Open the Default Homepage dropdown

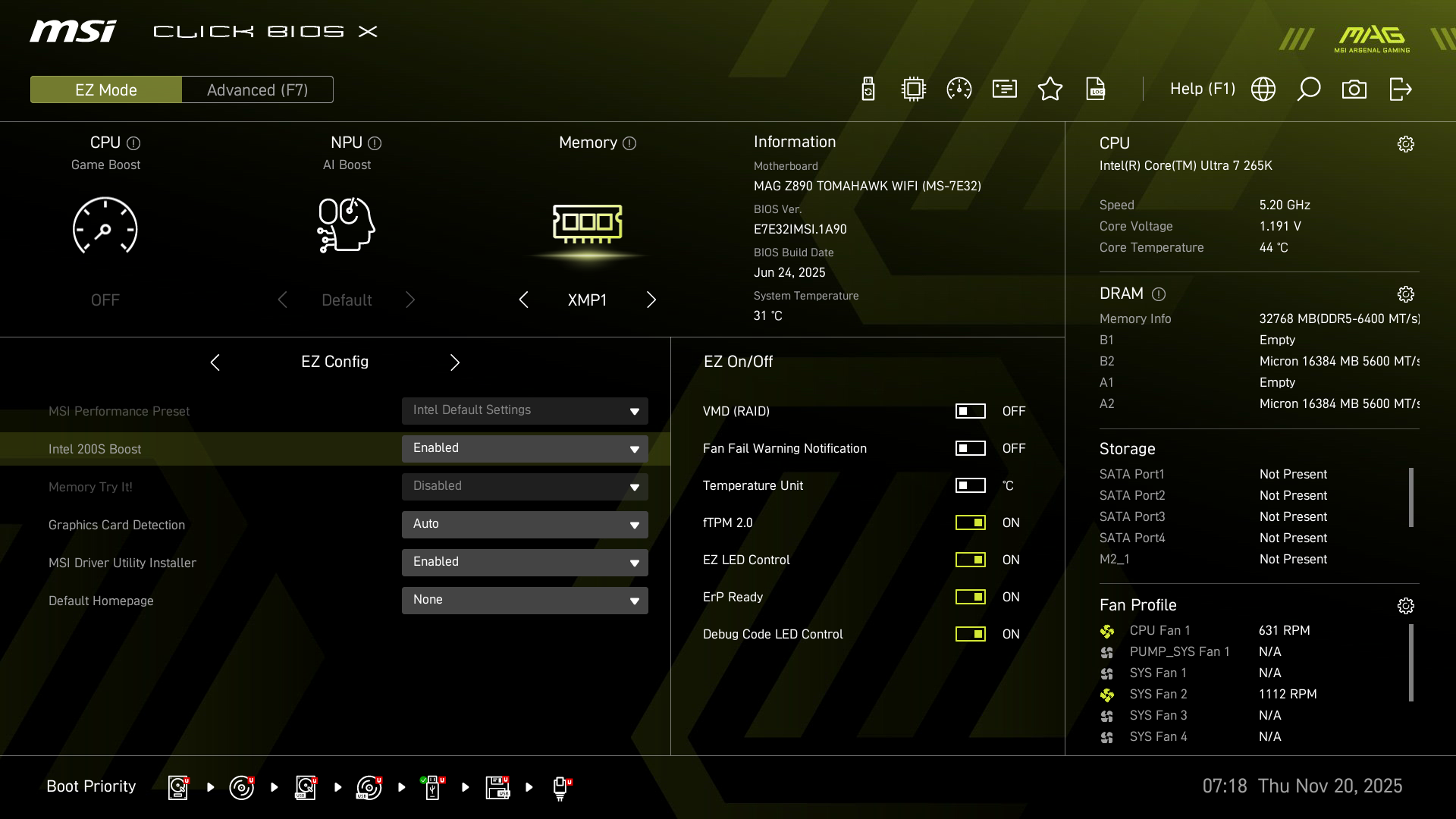[x=524, y=600]
